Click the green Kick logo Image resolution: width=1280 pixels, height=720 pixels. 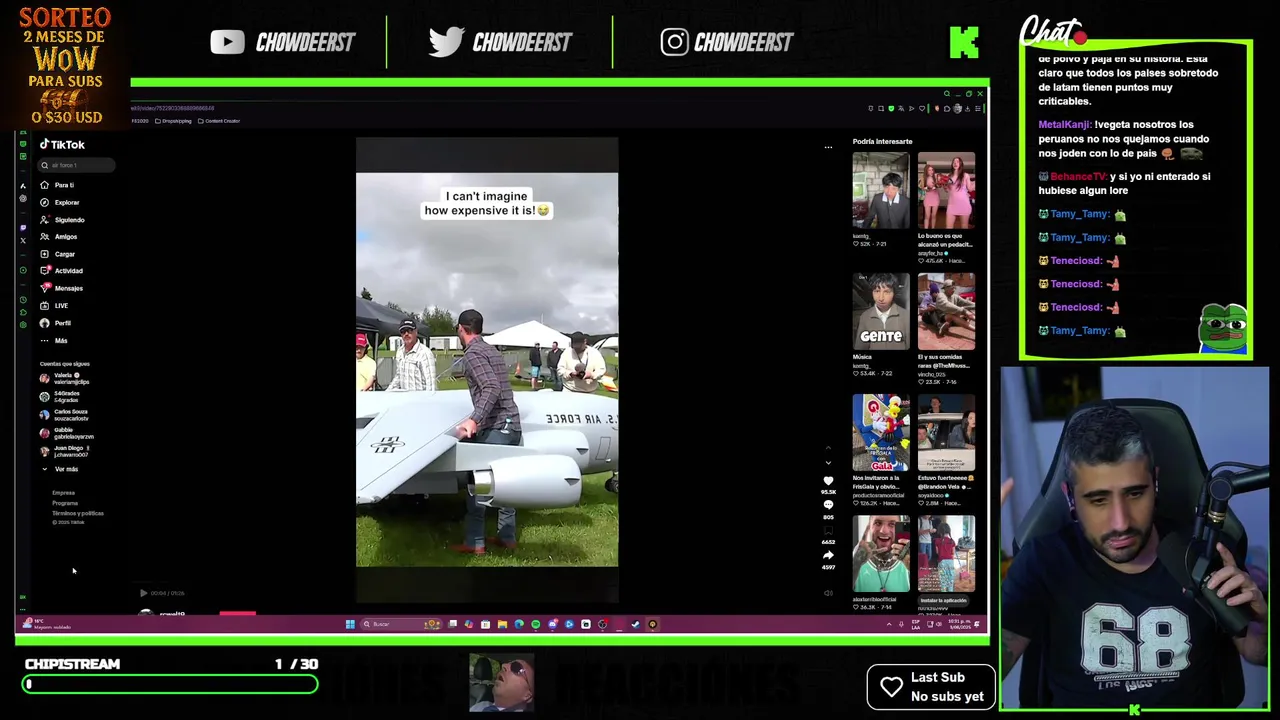tap(964, 42)
